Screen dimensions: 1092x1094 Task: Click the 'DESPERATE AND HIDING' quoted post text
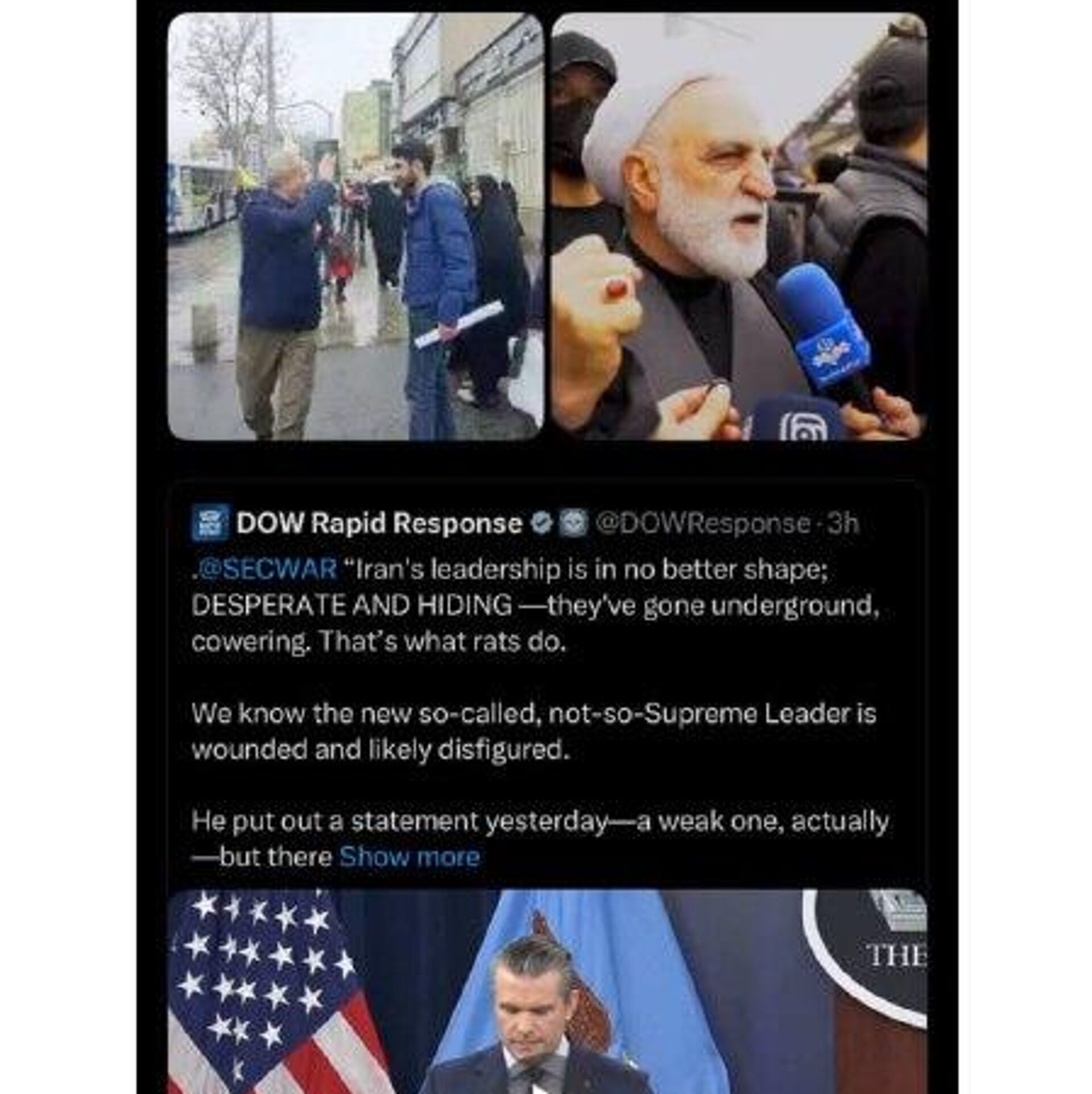pyautogui.click(x=535, y=606)
